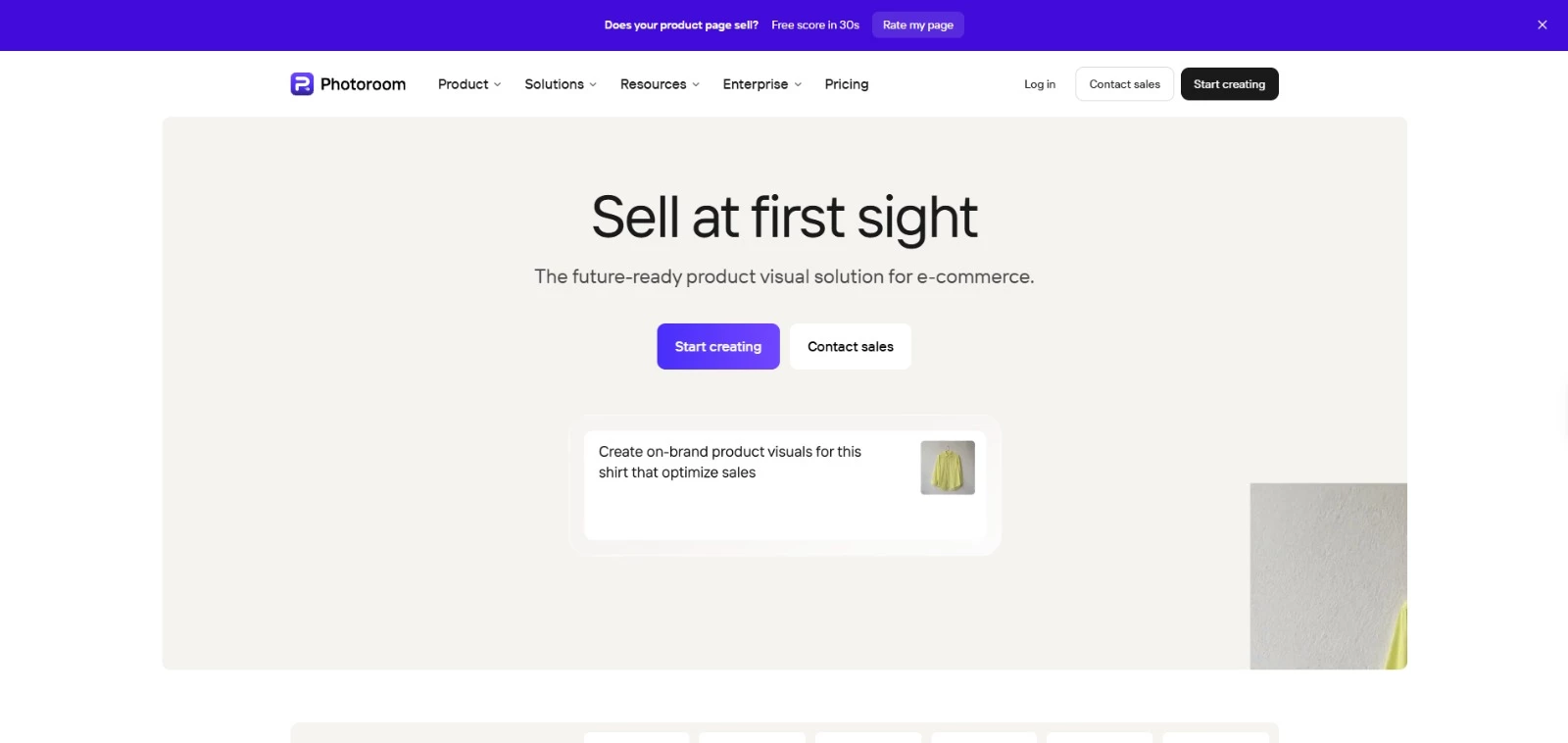
Task: Click the prompt text about on-brand visuals
Action: click(730, 463)
